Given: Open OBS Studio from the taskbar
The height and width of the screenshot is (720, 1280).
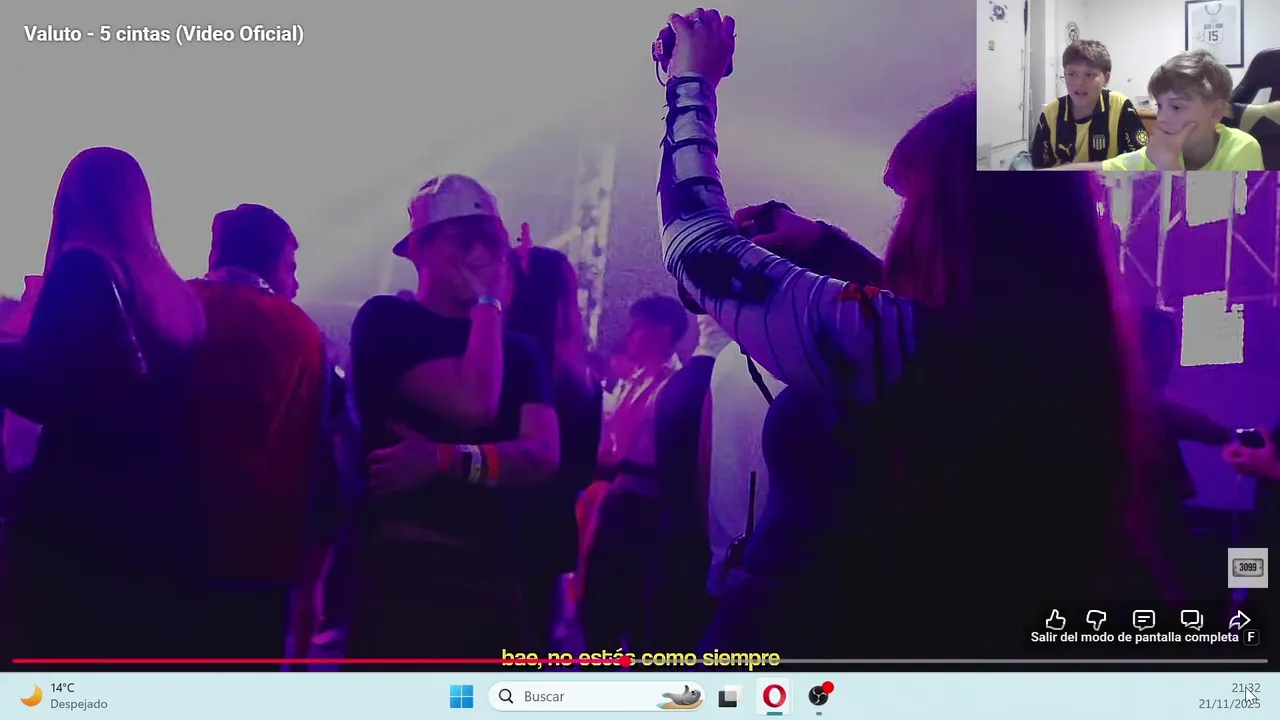Looking at the screenshot, I should point(819,696).
